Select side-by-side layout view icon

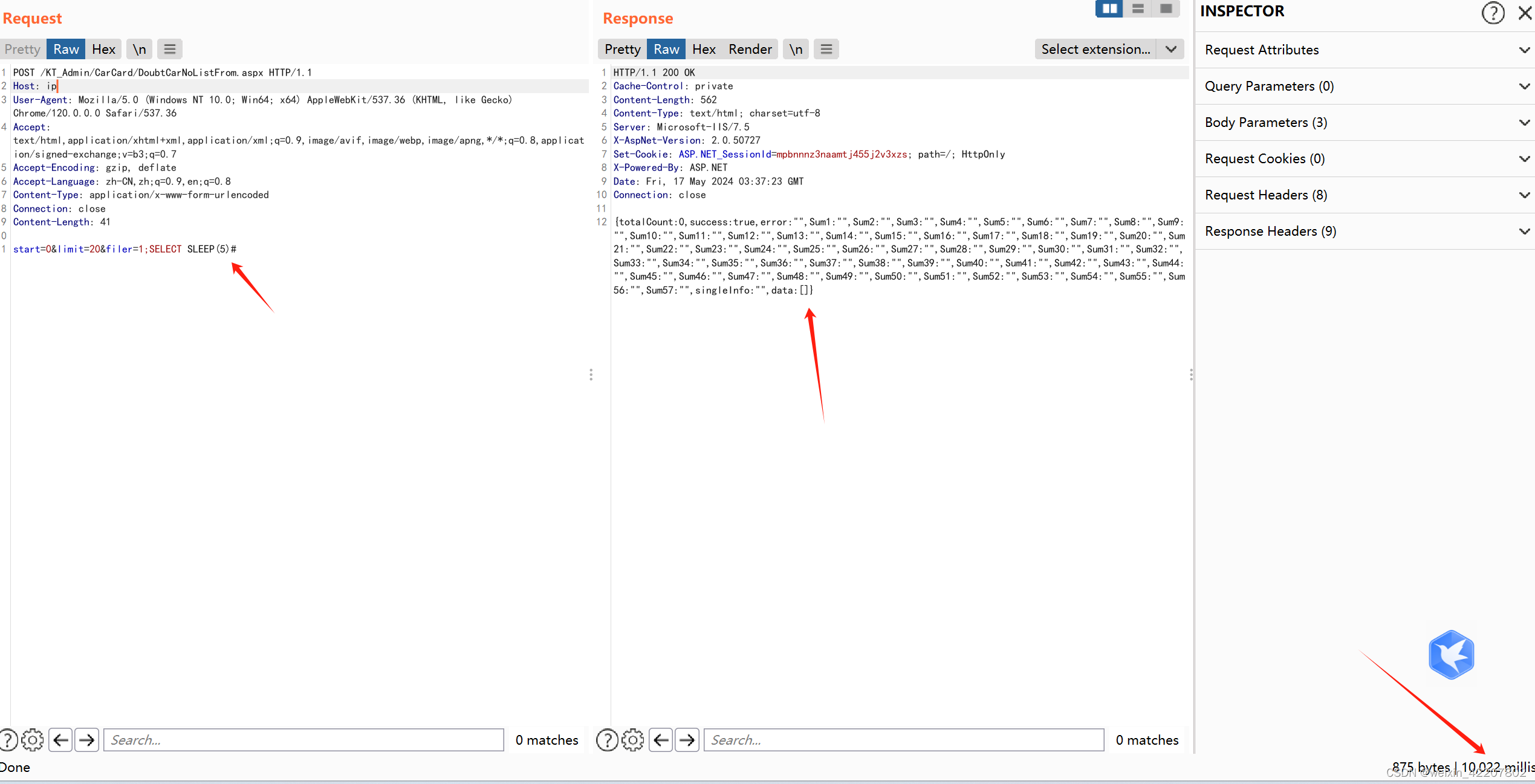(x=1109, y=9)
